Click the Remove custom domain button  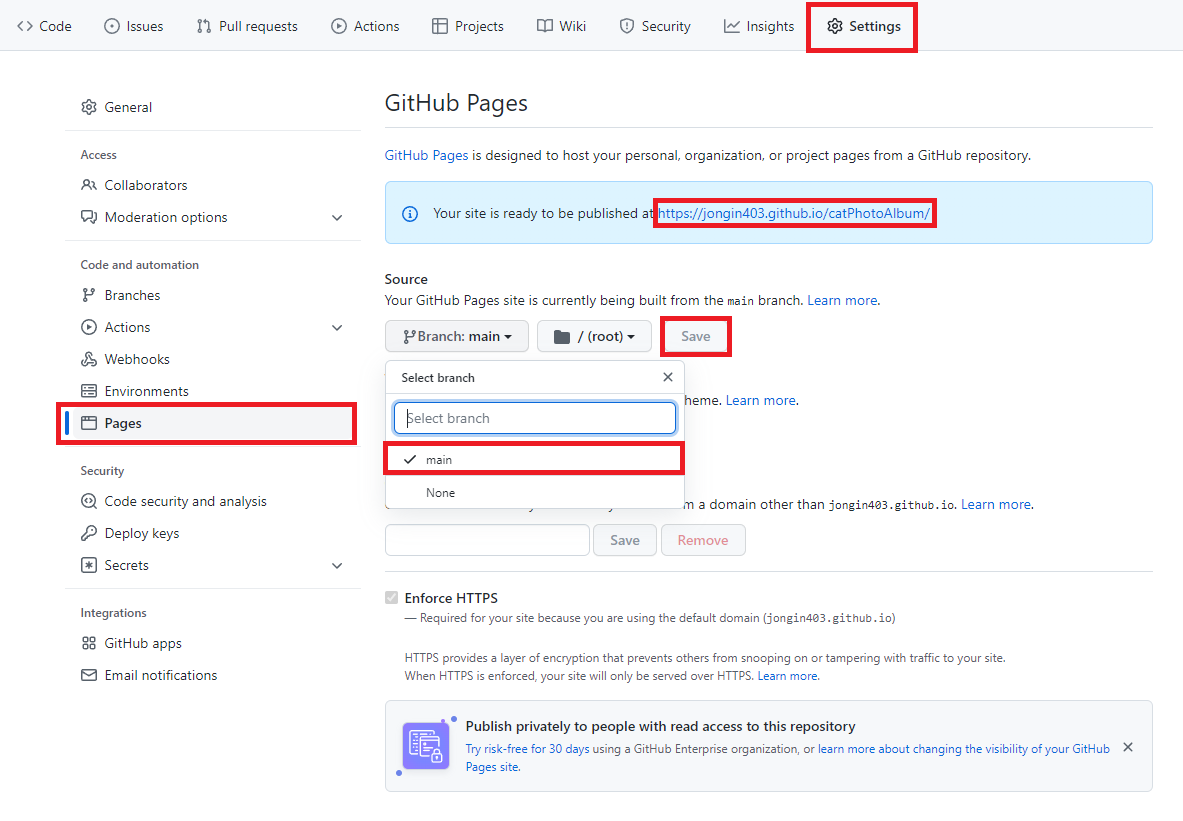click(x=703, y=540)
